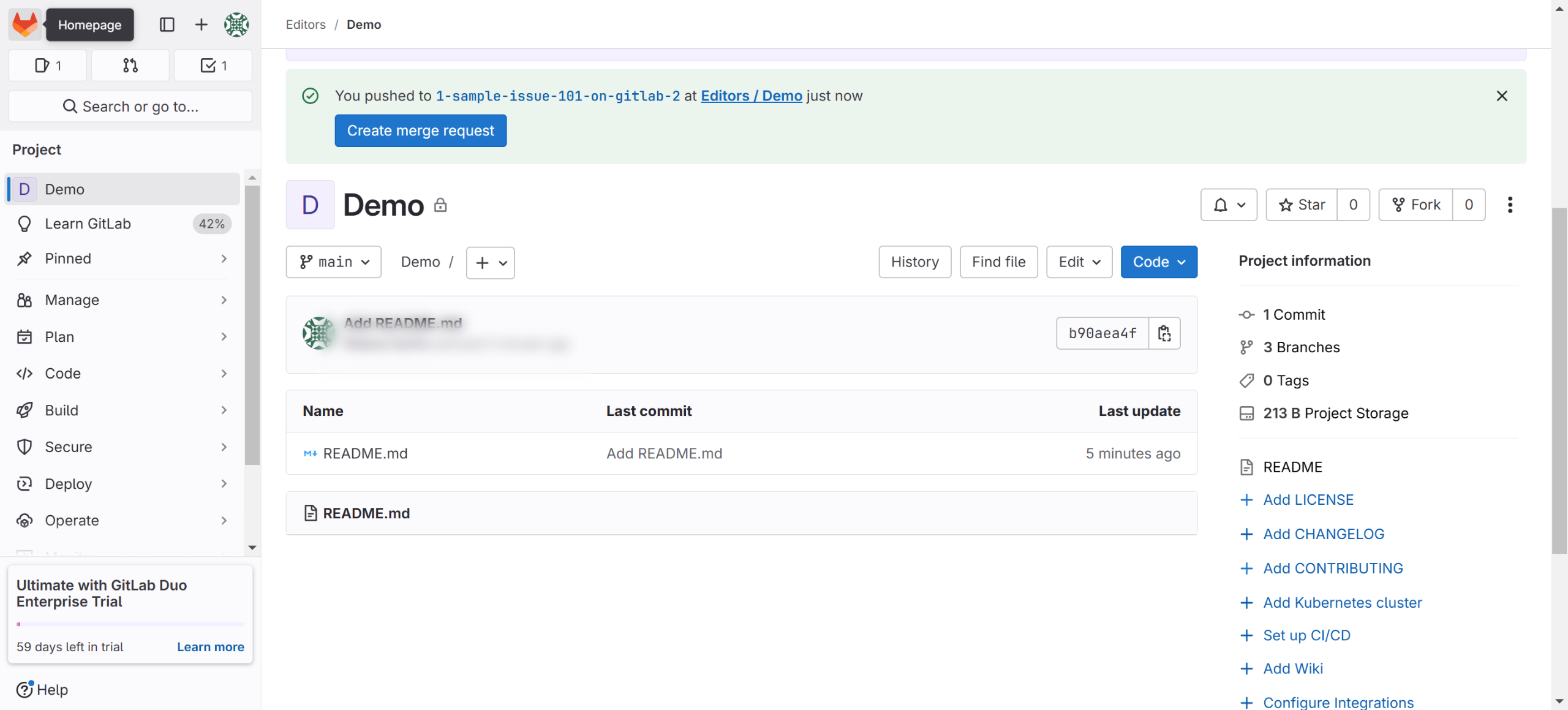The width and height of the screenshot is (1568, 710).
Task: Click the user avatar icon
Action: 236,25
